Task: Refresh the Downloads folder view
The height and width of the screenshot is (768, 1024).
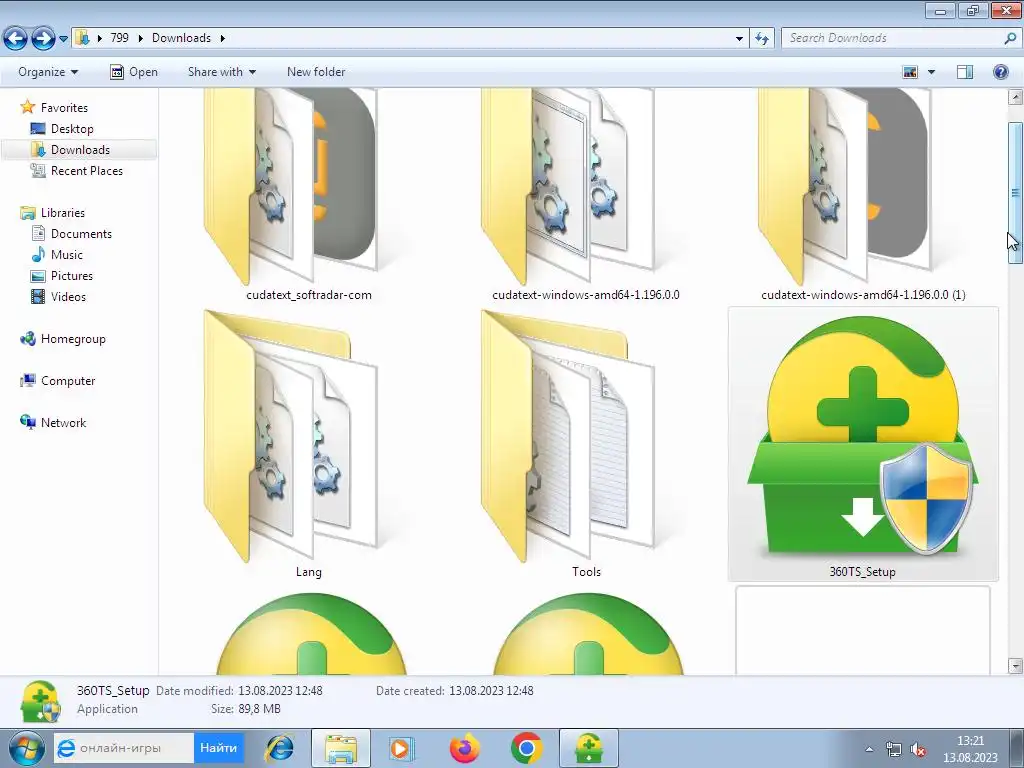Action: [x=761, y=39]
